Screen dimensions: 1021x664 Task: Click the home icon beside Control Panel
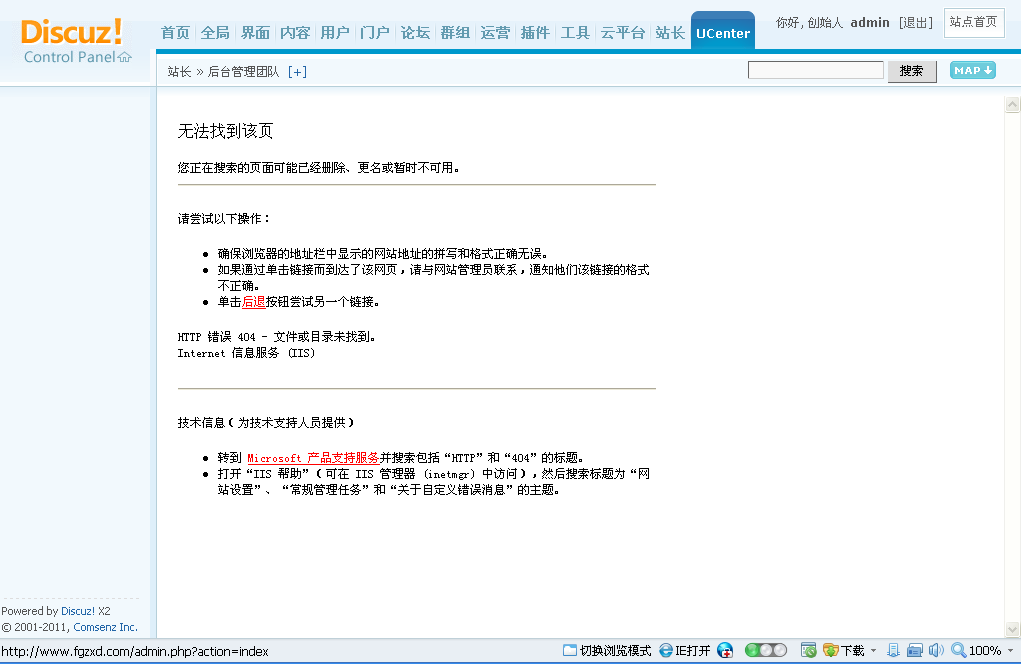click(x=124, y=57)
